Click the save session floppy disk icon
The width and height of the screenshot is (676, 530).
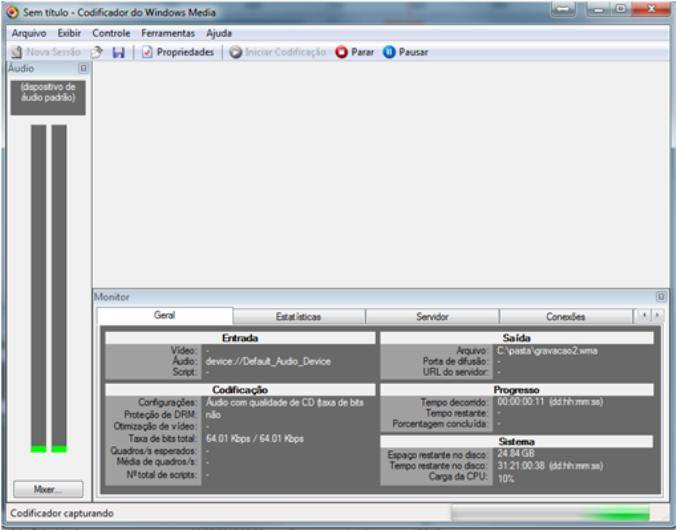point(118,52)
